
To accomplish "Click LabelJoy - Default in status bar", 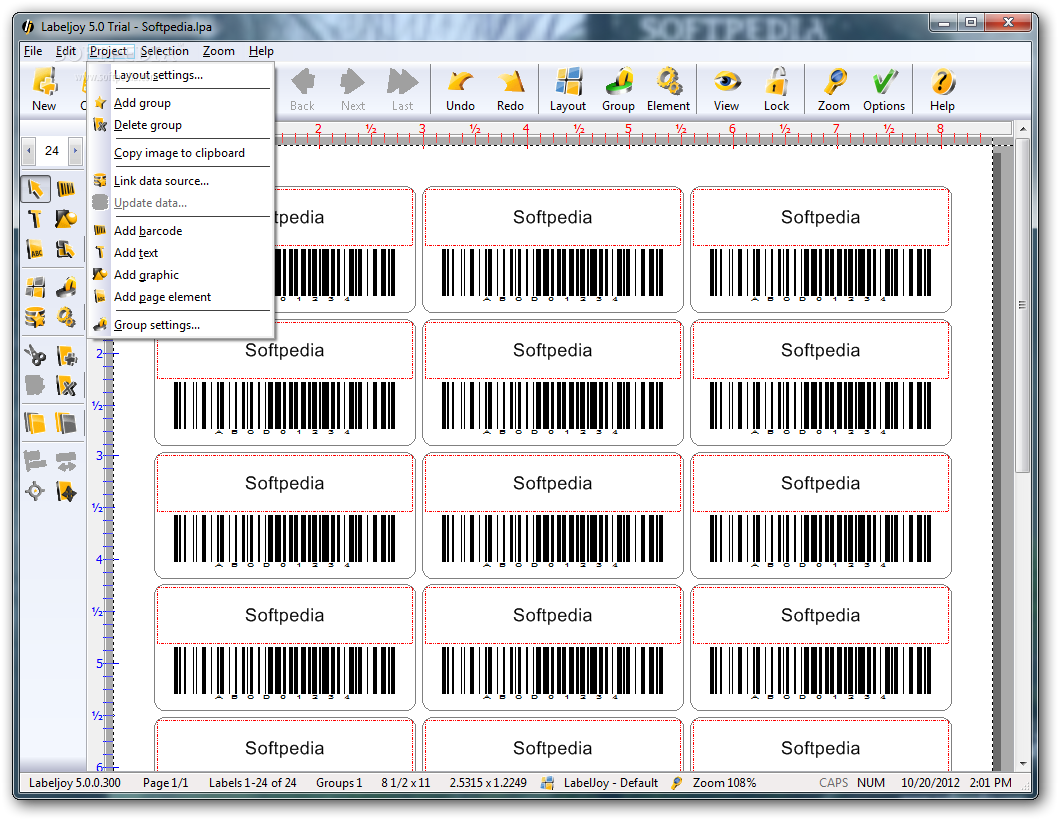I will click(611, 782).
